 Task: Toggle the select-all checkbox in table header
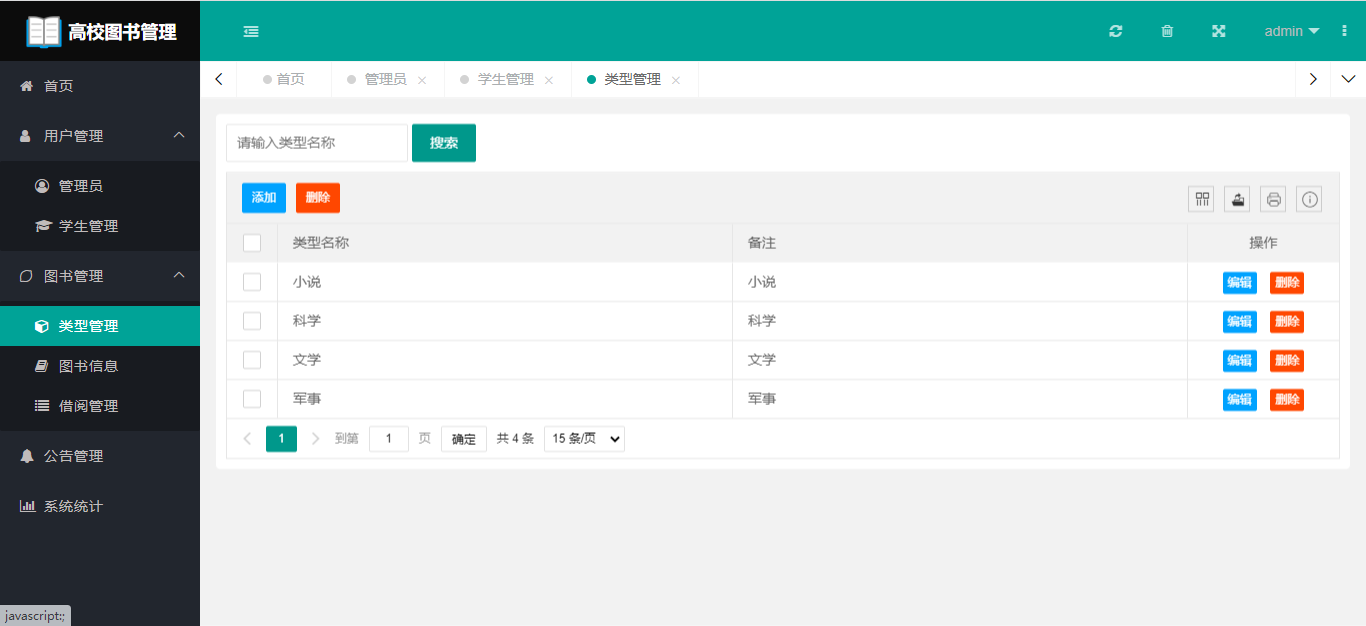click(252, 243)
